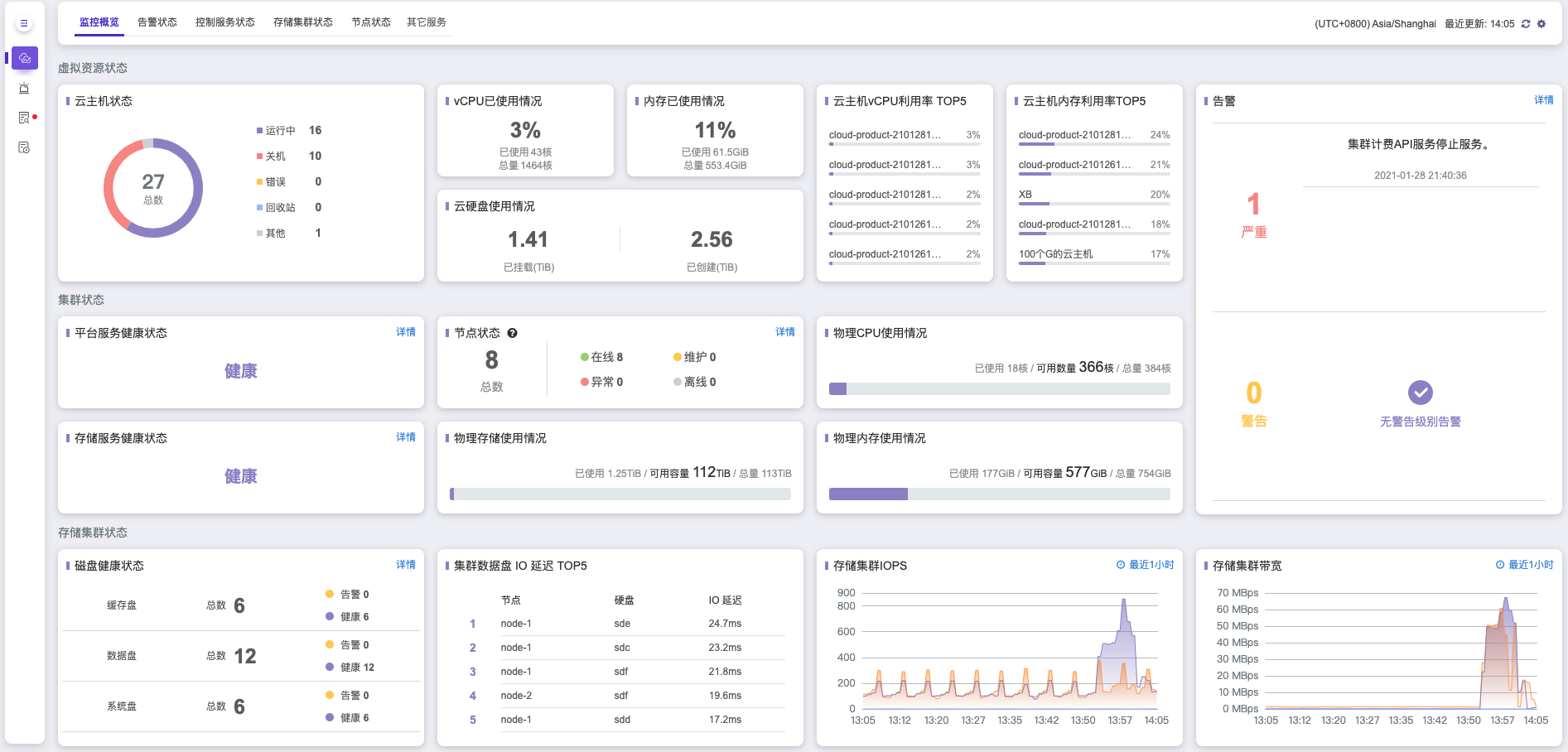
Task: Toggle the sidebar collapse menu icon
Action: (24, 23)
